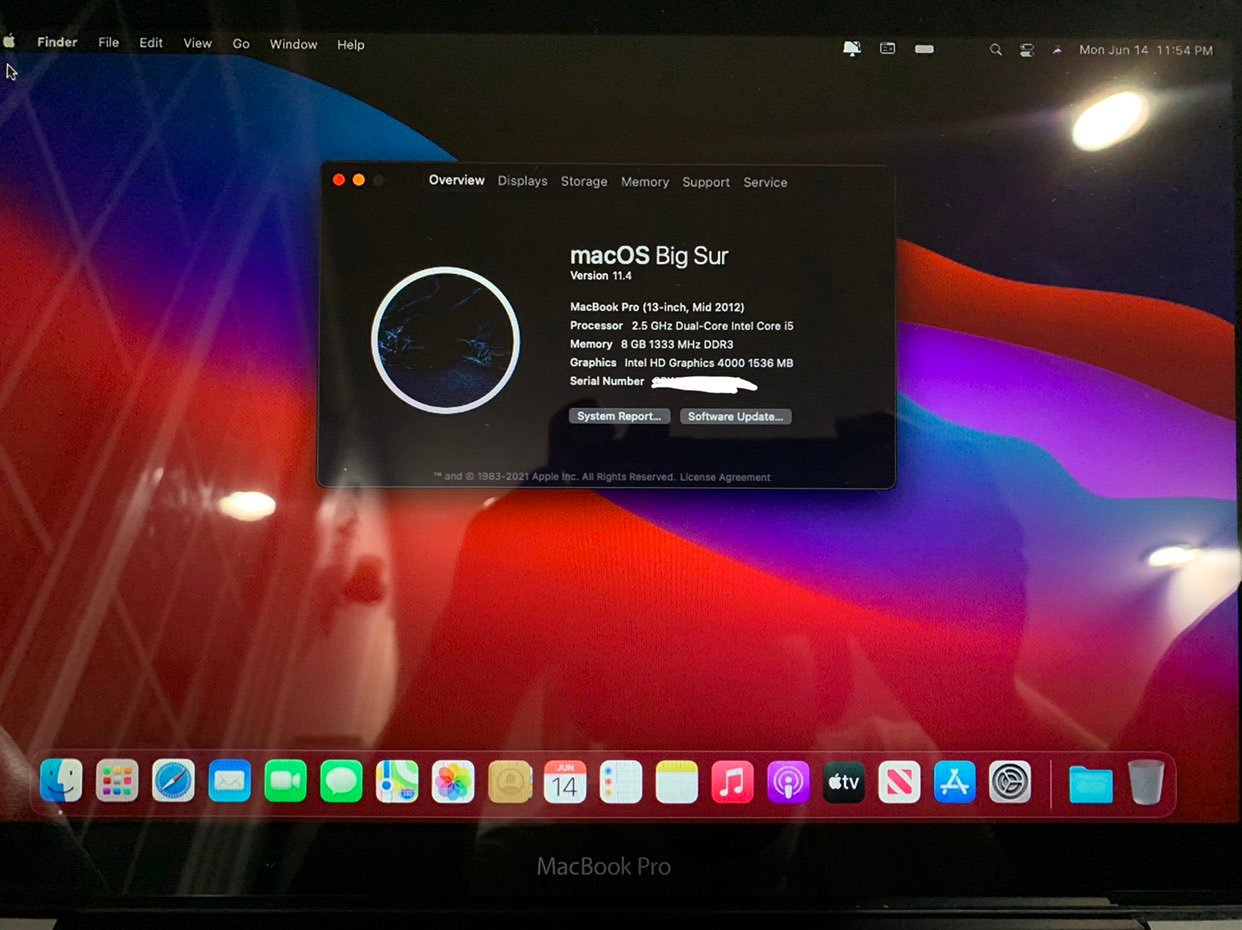Open the Music app in the Dock
The image size is (1242, 930).
732,781
